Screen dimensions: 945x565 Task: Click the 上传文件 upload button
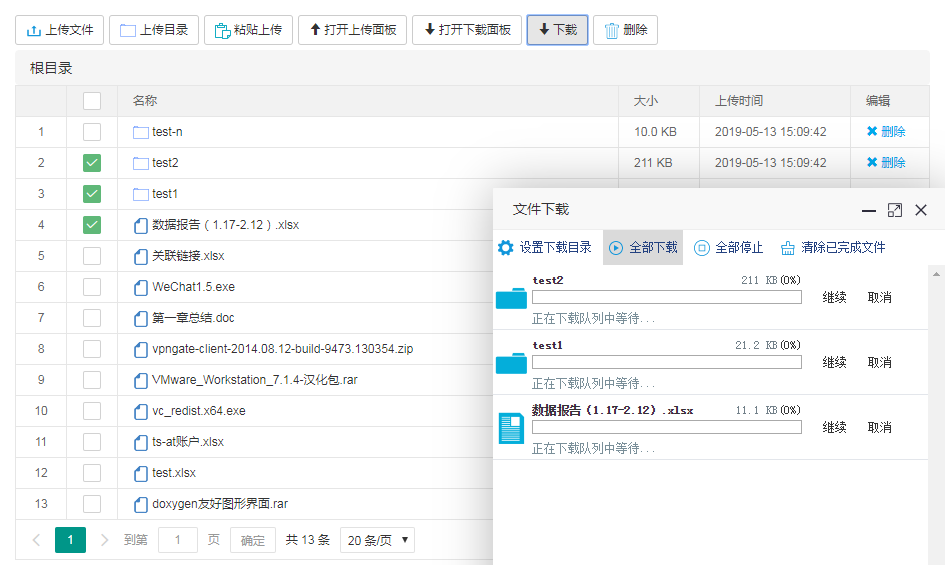click(59, 30)
